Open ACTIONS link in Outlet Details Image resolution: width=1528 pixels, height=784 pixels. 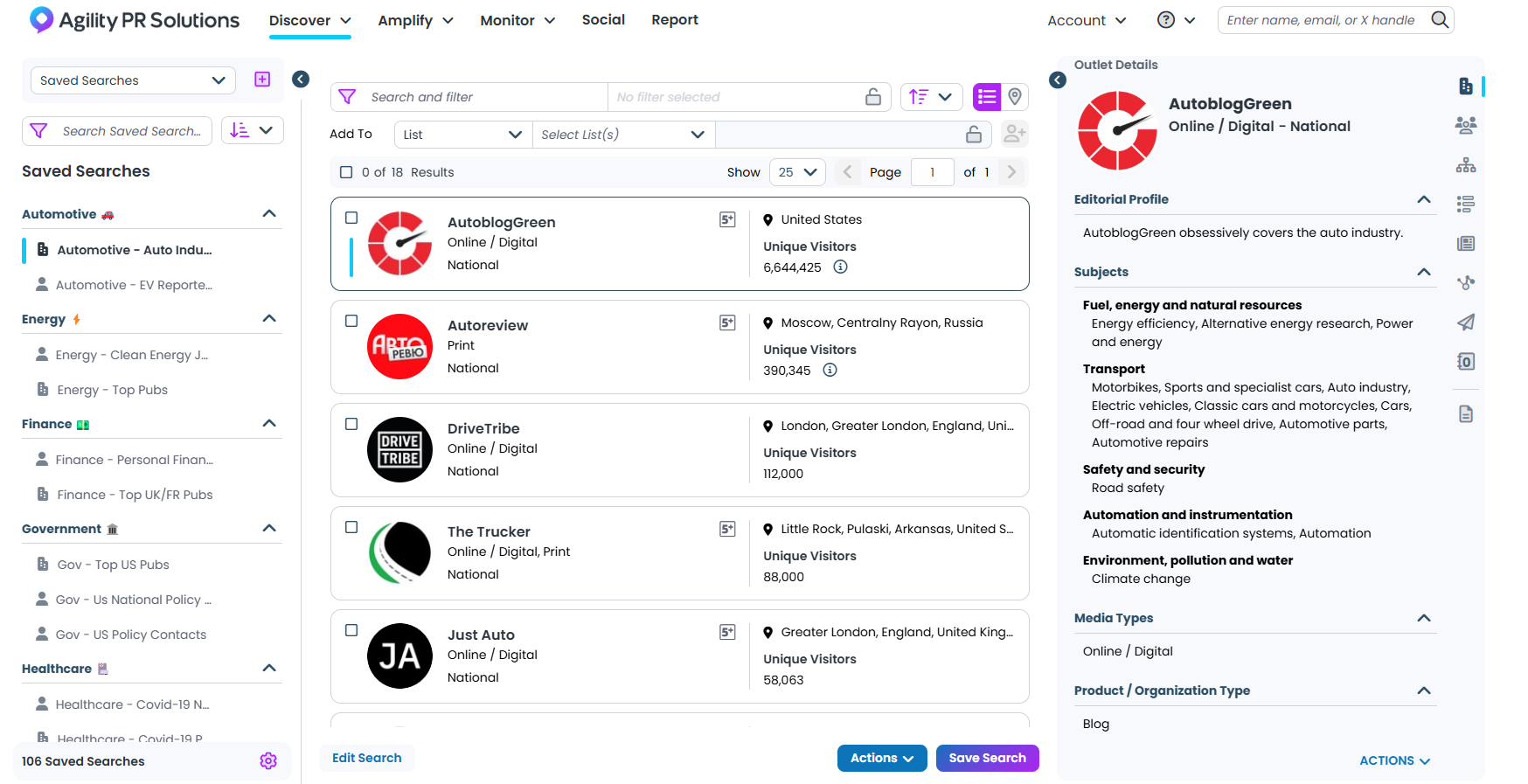(1394, 760)
